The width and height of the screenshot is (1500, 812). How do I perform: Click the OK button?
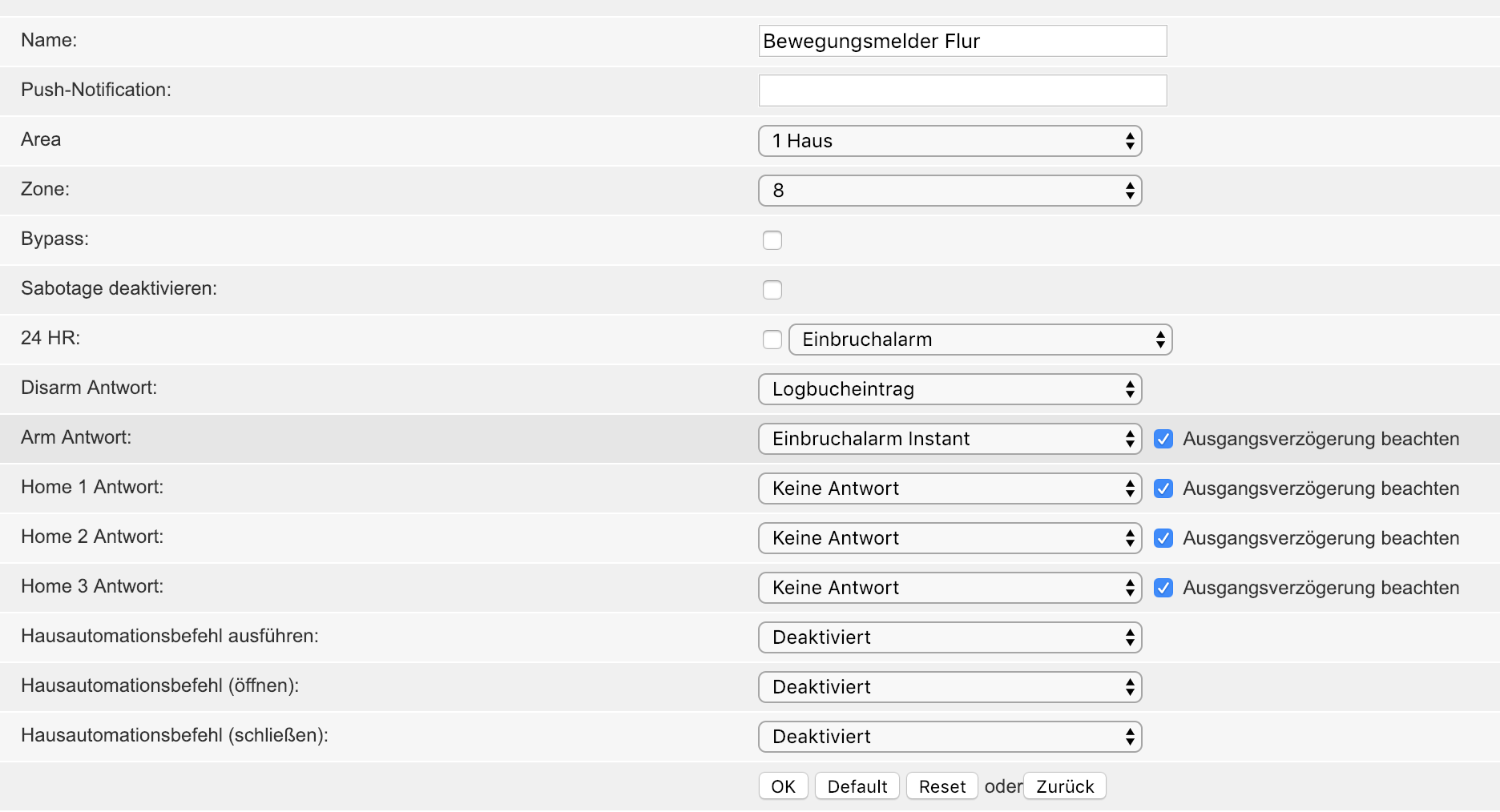point(783,786)
